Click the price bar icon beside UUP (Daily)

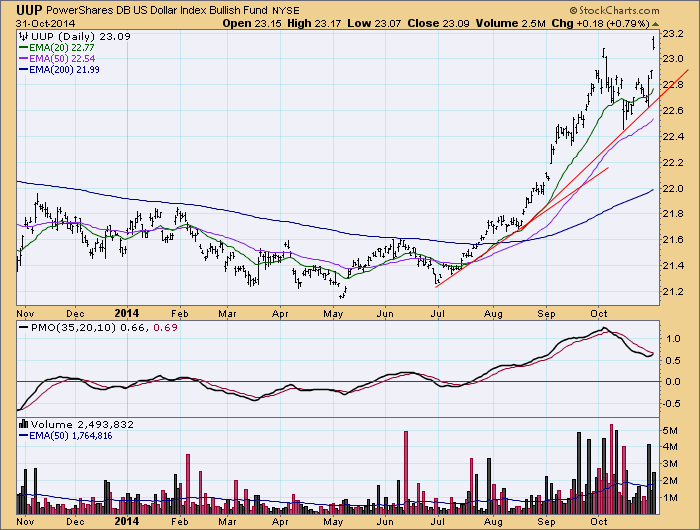coord(24,37)
